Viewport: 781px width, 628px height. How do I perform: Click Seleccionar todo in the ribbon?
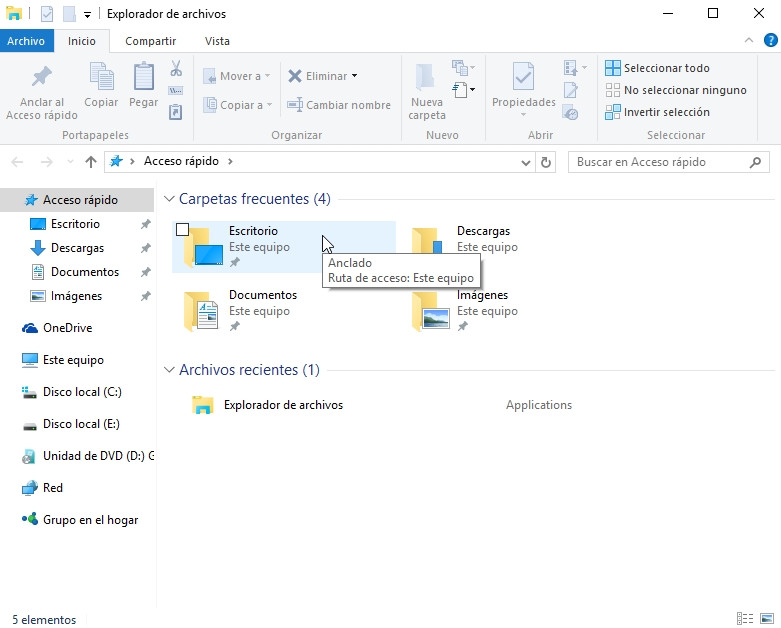(x=666, y=68)
